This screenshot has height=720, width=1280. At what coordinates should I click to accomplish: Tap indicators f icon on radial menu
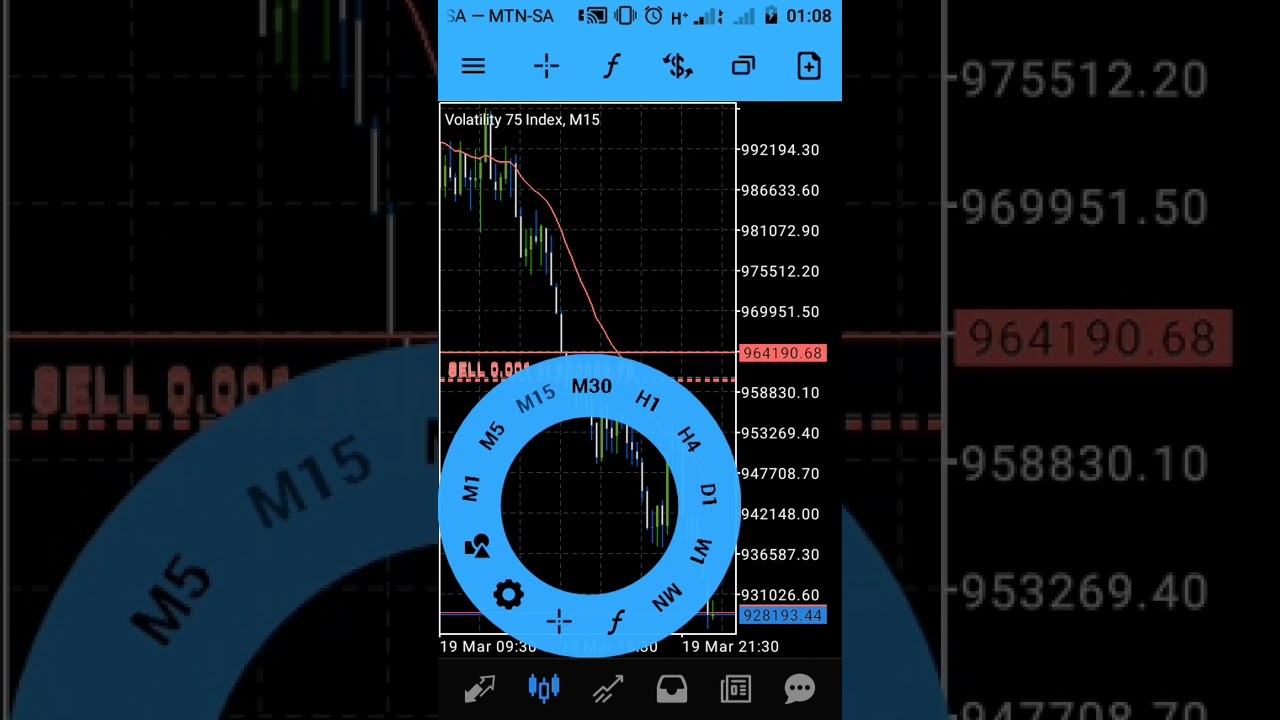[616, 622]
